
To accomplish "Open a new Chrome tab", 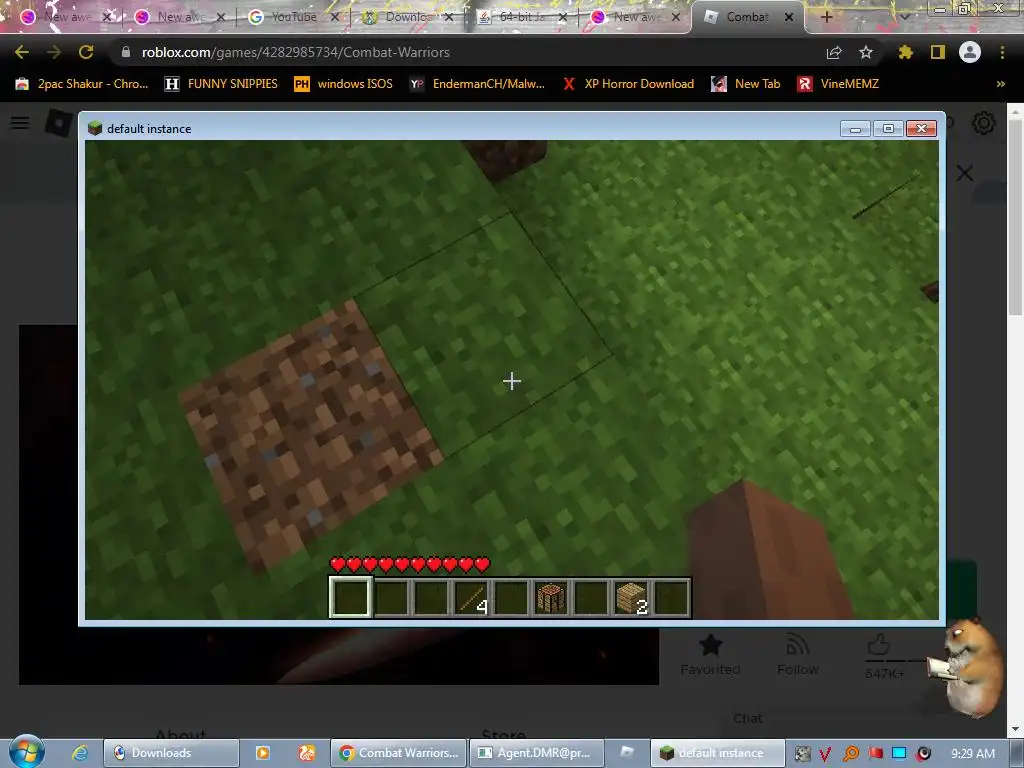I will [826, 17].
